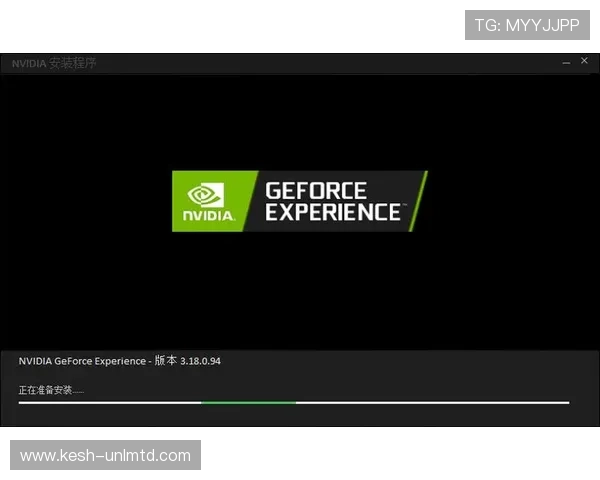Click the 版本 label before the version number

pyautogui.click(x=165, y=361)
